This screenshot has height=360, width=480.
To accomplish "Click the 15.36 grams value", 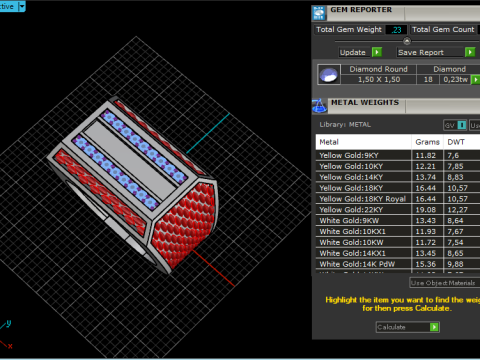I will [425, 264].
